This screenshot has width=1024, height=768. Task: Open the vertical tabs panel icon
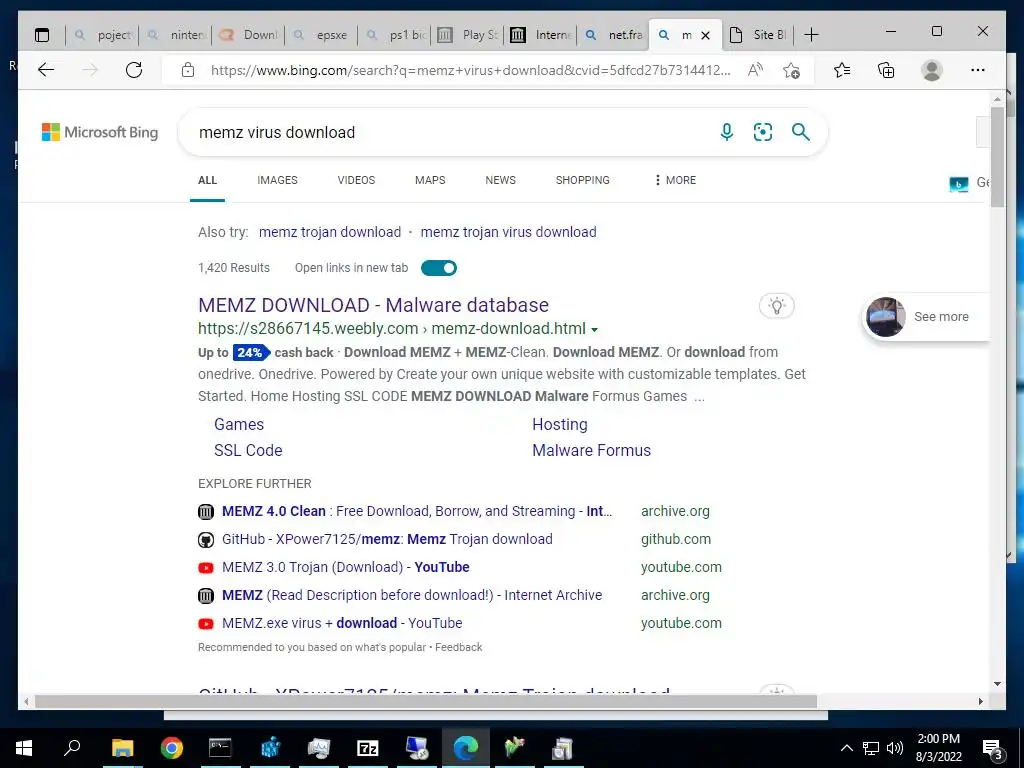click(x=42, y=35)
